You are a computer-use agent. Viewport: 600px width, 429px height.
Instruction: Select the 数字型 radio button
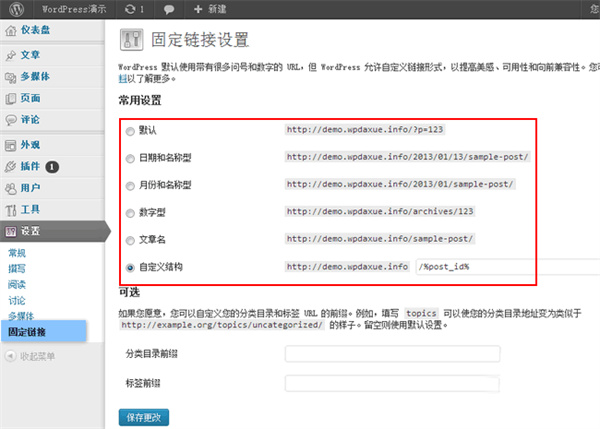(x=130, y=213)
